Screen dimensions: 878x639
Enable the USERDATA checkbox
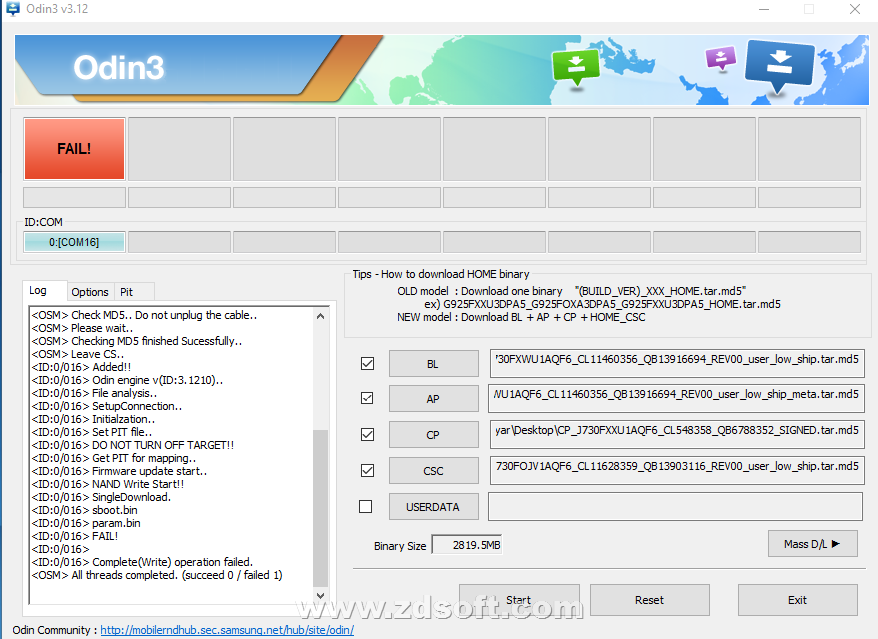[x=366, y=506]
